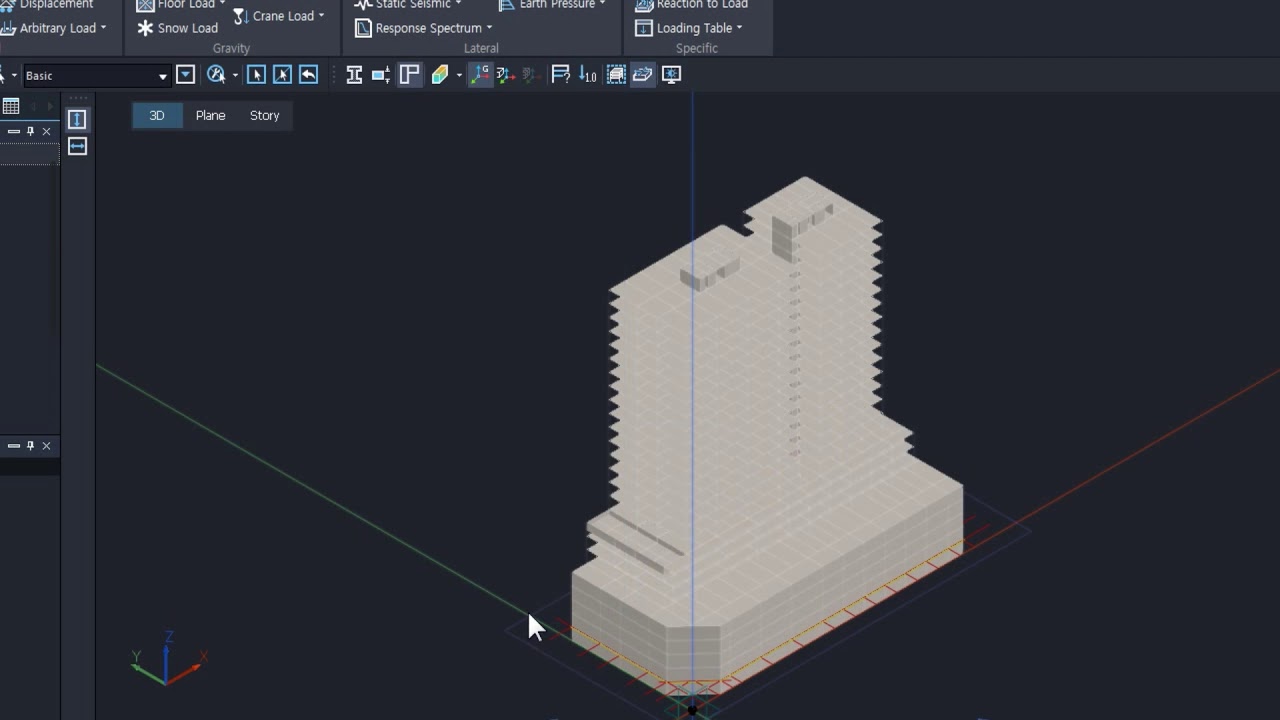This screenshot has width=1280, height=720.
Task: Toggle the active frame outline display icon
Action: [x=409, y=75]
